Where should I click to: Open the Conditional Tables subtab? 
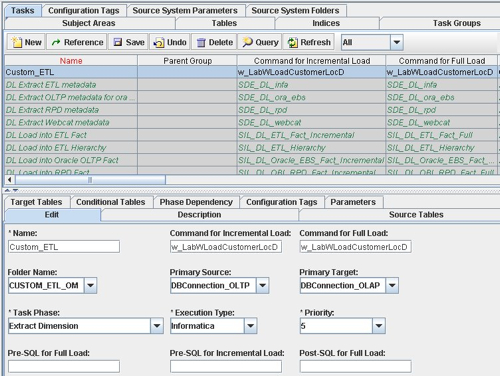tap(111, 202)
